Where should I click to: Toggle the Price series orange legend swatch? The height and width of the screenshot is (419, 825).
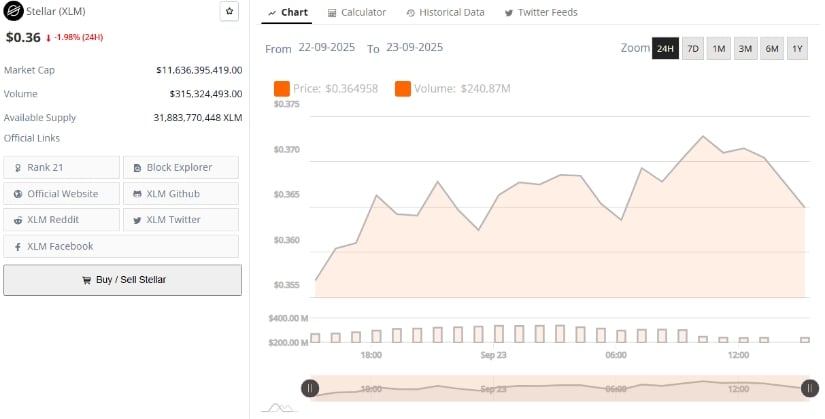click(282, 89)
